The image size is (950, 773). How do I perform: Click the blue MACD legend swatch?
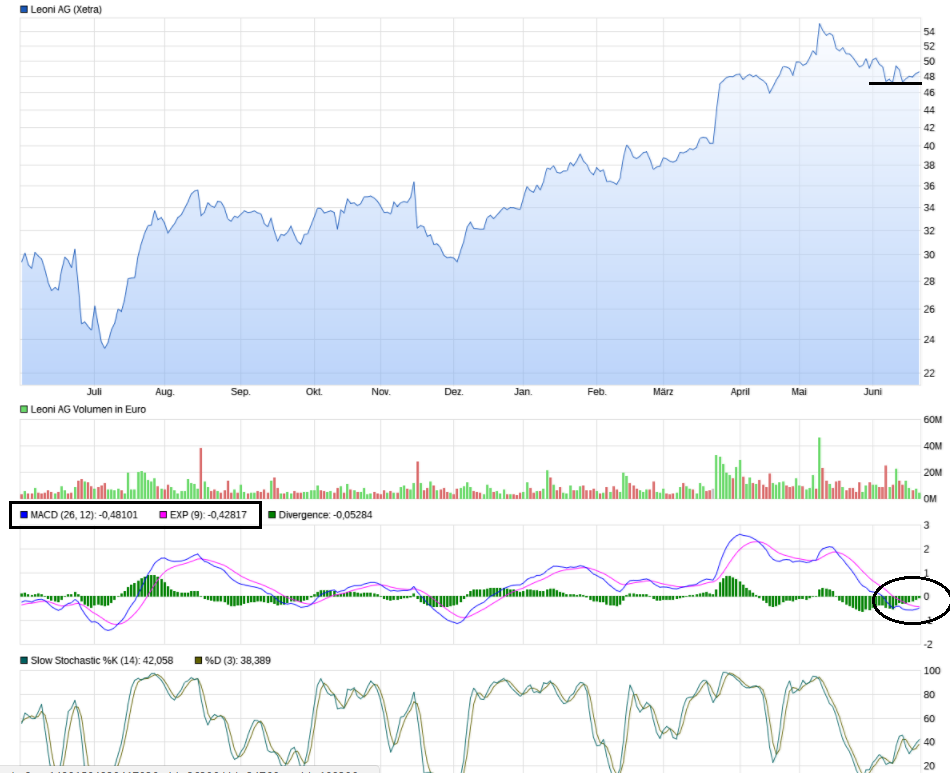(x=24, y=515)
